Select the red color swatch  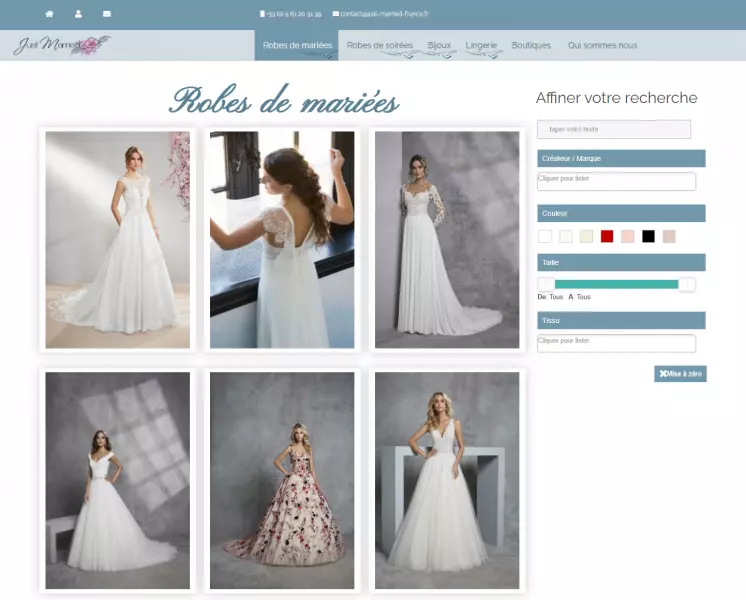(x=607, y=236)
